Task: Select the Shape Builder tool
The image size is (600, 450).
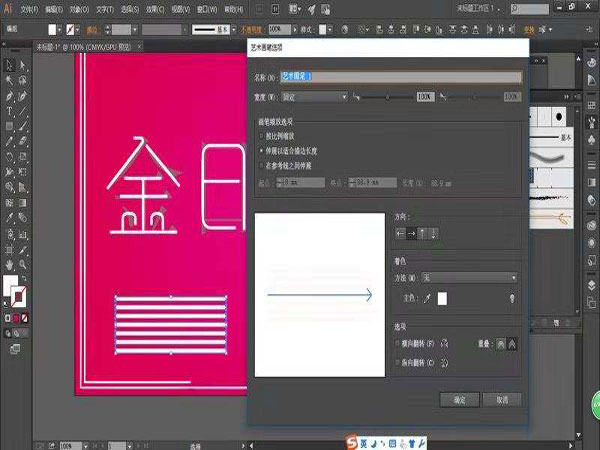Action: click(x=9, y=188)
